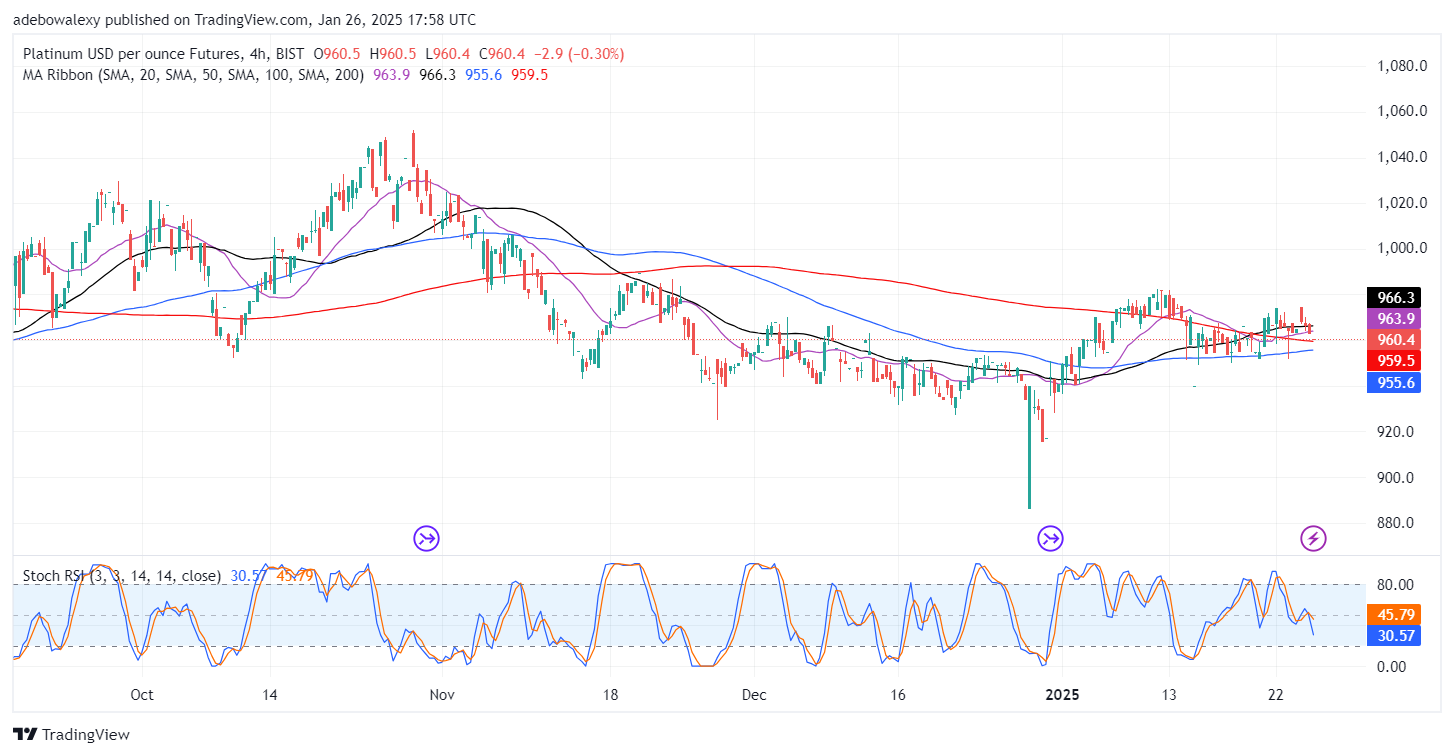
Task: Click the red 959.5 price label
Action: [1393, 360]
